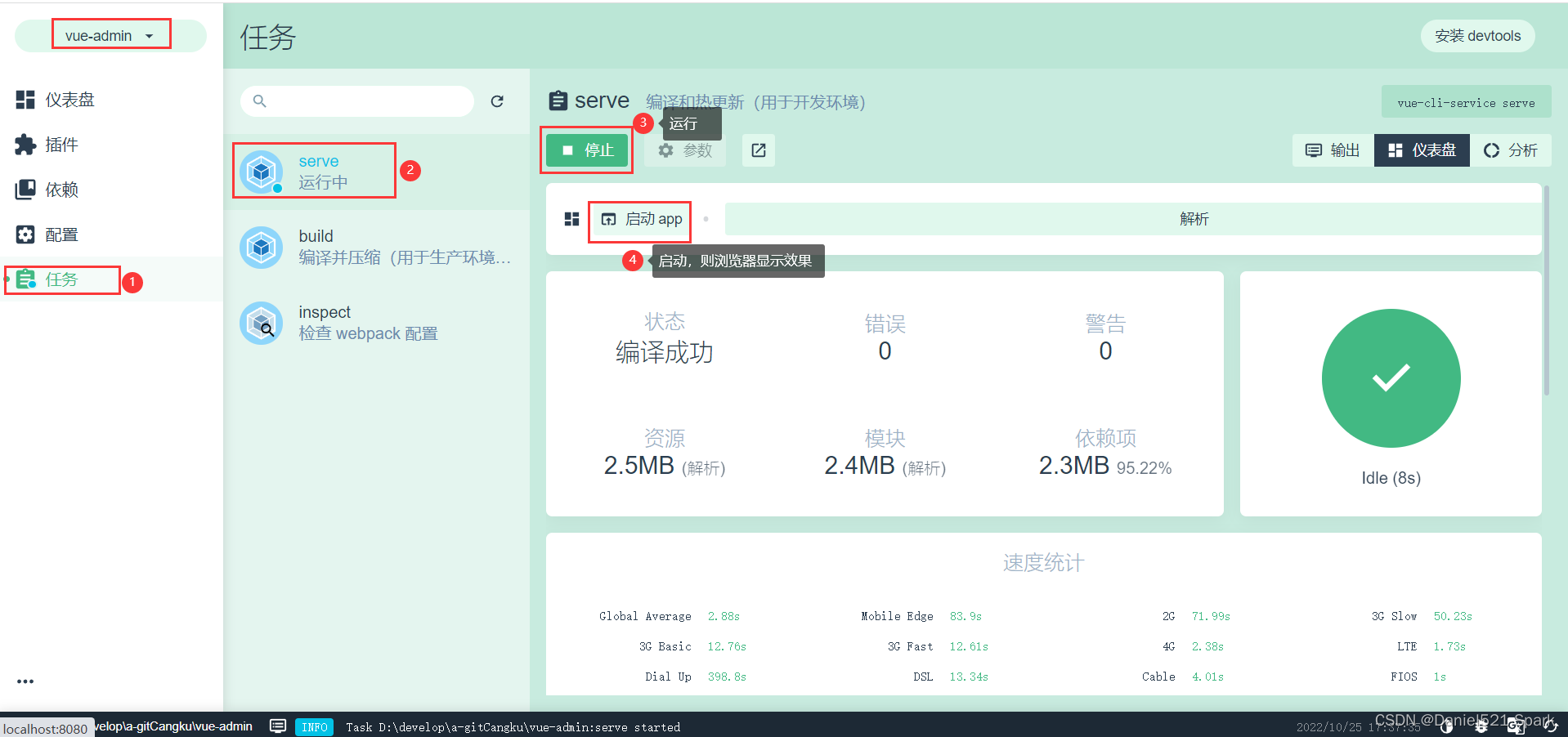The height and width of the screenshot is (737, 1568).
Task: Click the 3G Slow 50.23s value
Action: coord(1453,617)
